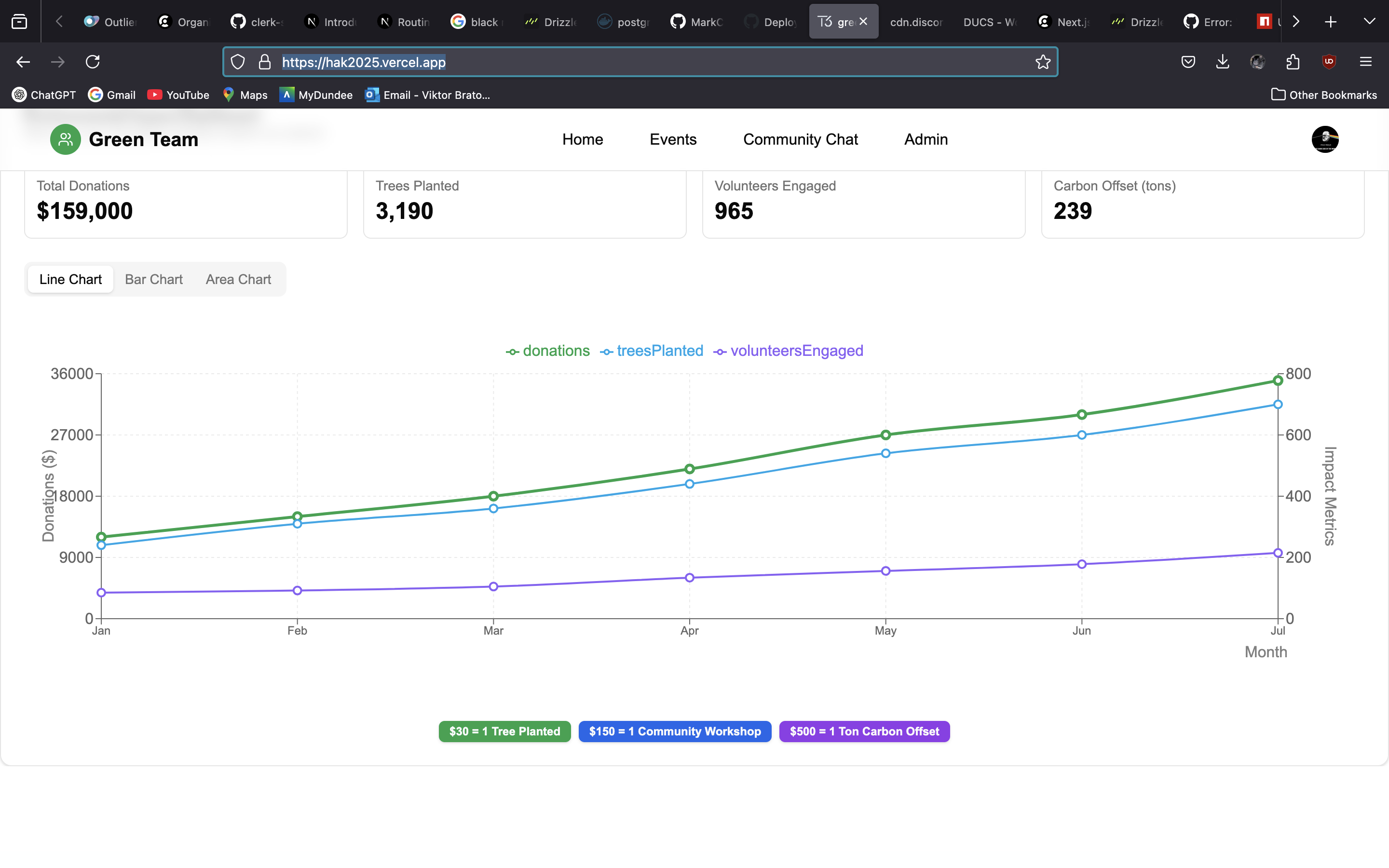
Task: Click the Green Team logo icon
Action: click(x=66, y=139)
